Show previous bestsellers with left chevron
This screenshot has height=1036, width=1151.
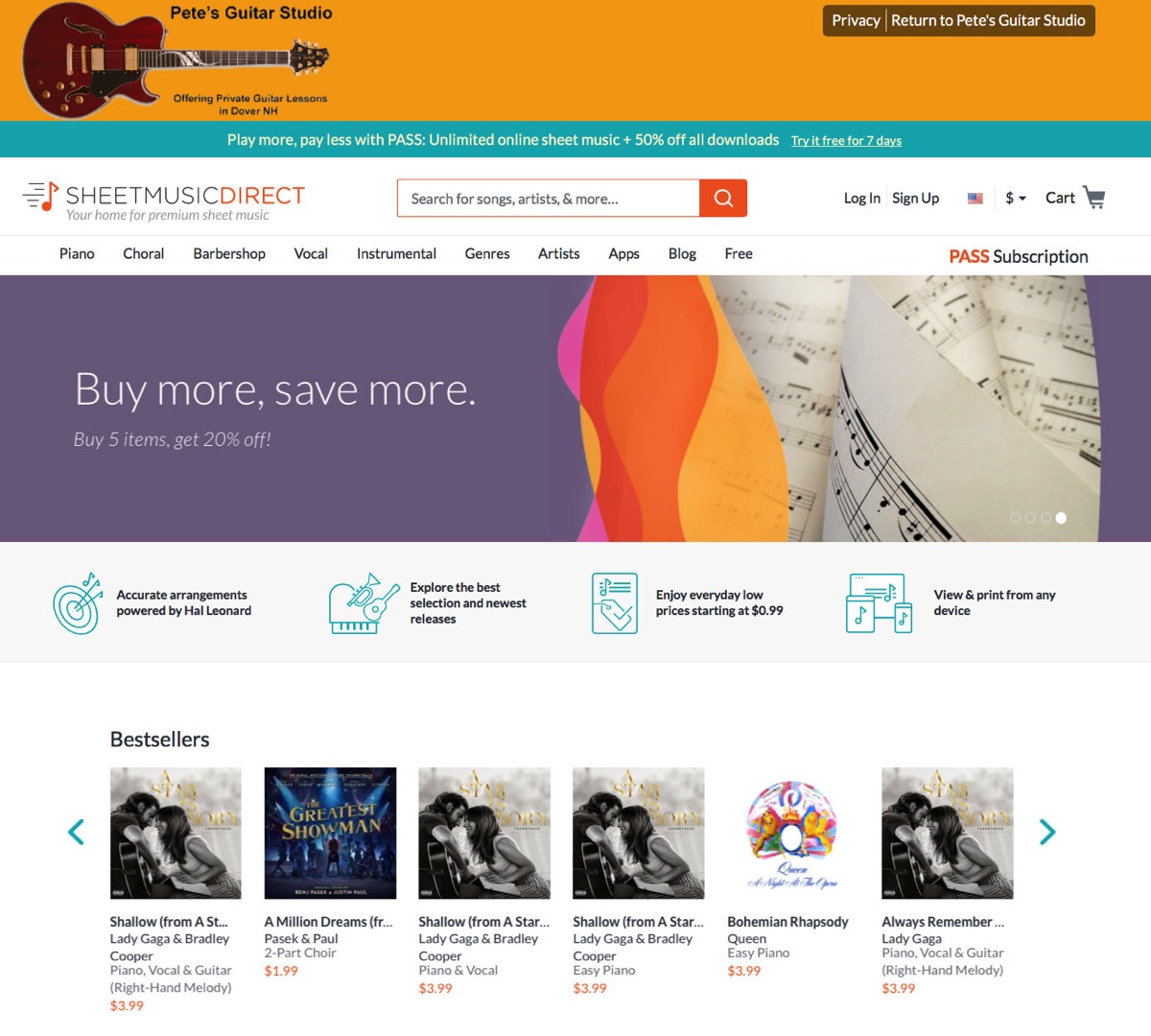(76, 832)
